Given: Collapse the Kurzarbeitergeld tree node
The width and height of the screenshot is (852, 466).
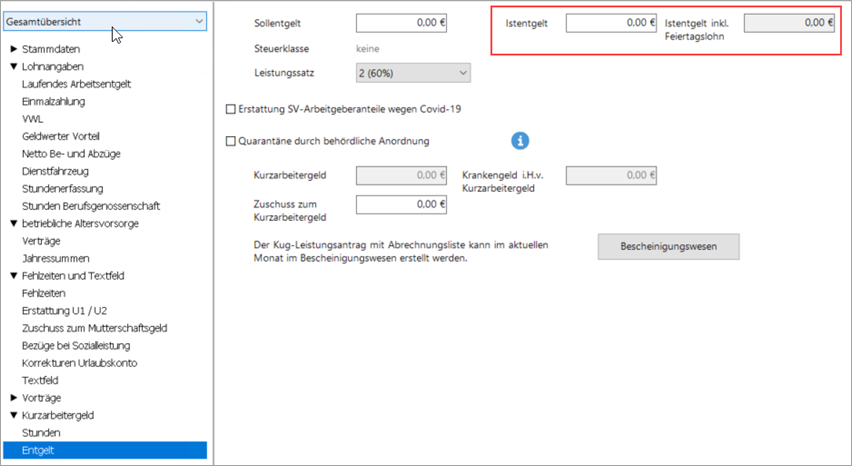Looking at the screenshot, I should pos(14,415).
